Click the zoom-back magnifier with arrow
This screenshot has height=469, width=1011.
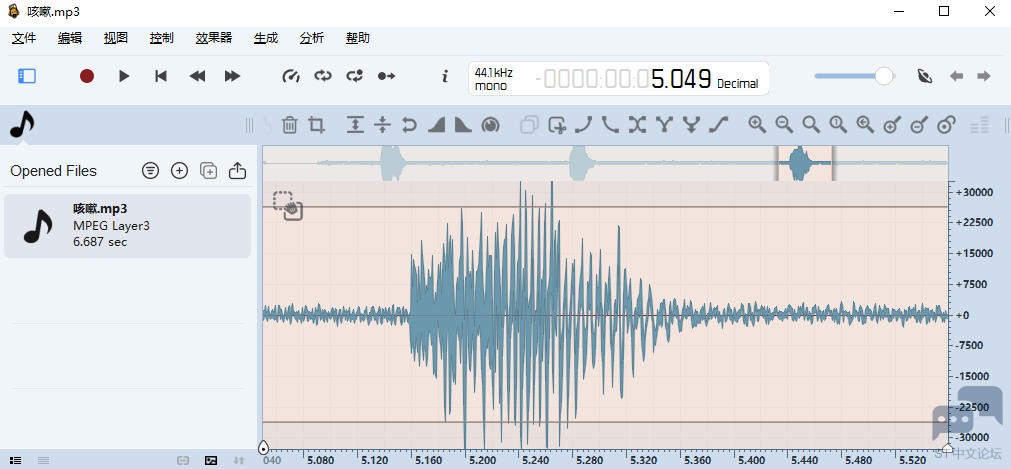point(865,125)
